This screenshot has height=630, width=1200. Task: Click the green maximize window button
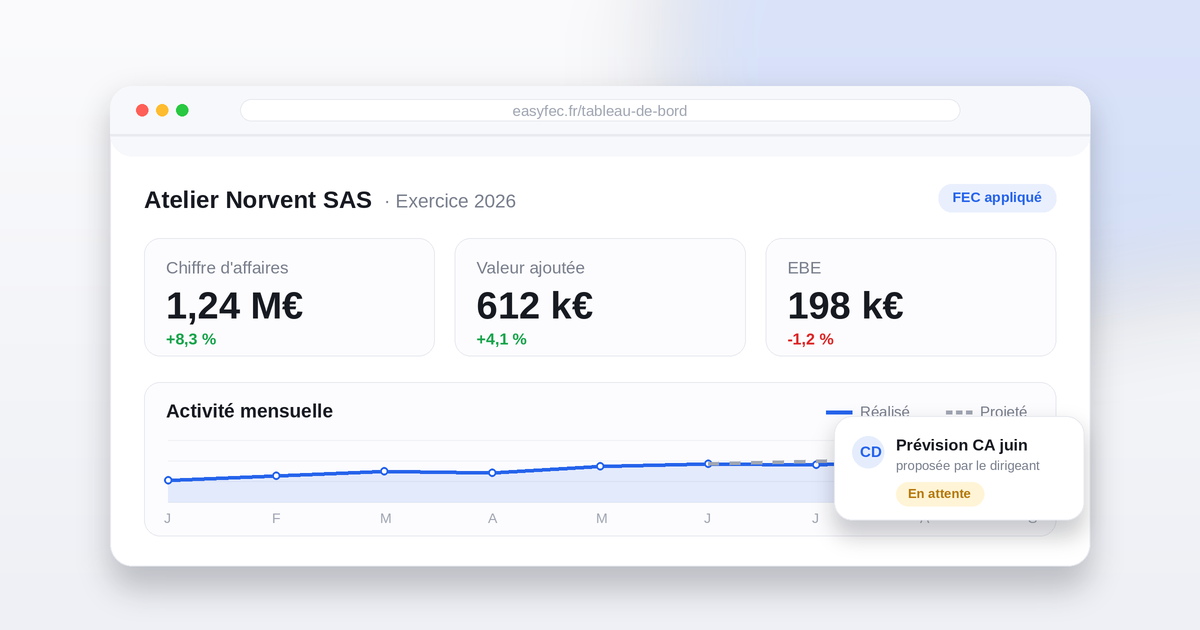click(182, 110)
